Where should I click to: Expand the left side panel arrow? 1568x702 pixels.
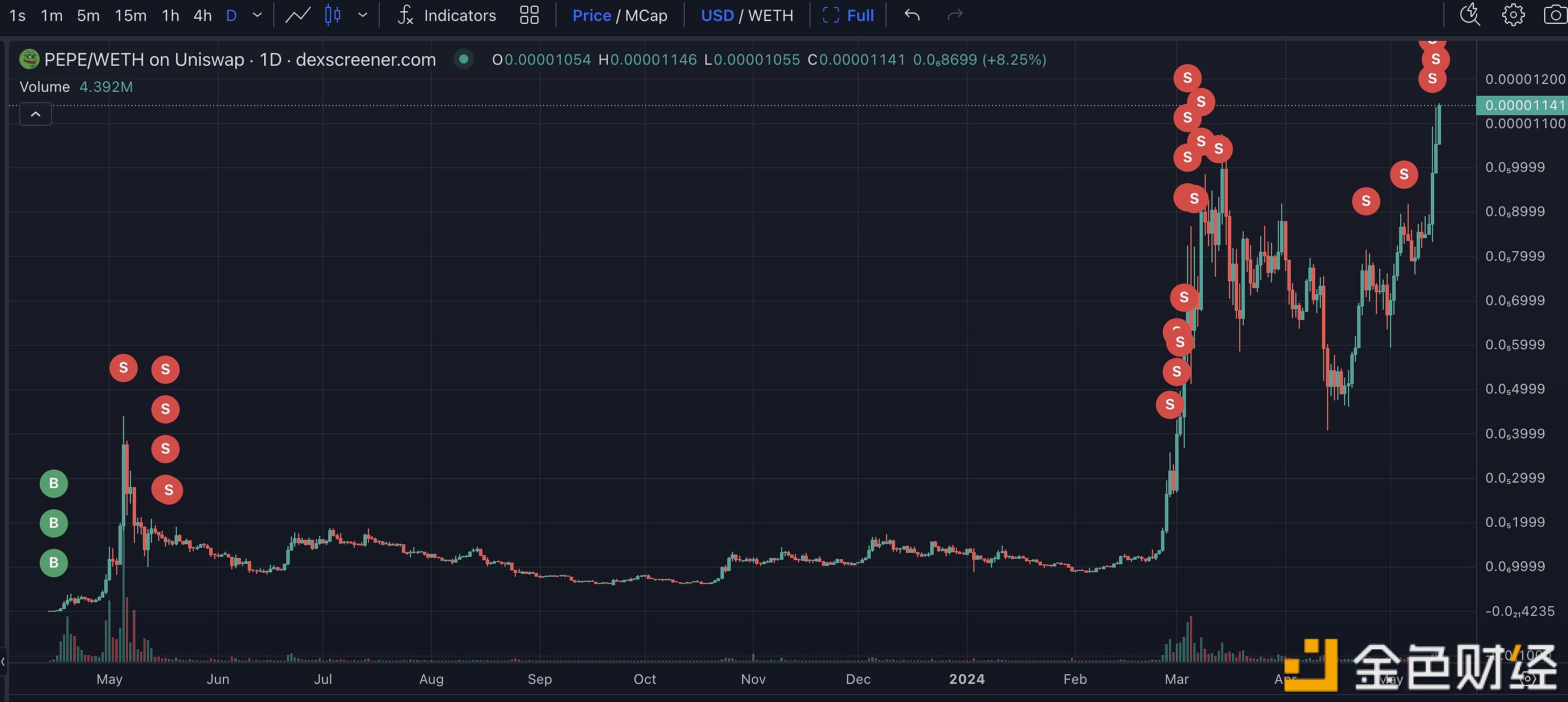click(3, 661)
